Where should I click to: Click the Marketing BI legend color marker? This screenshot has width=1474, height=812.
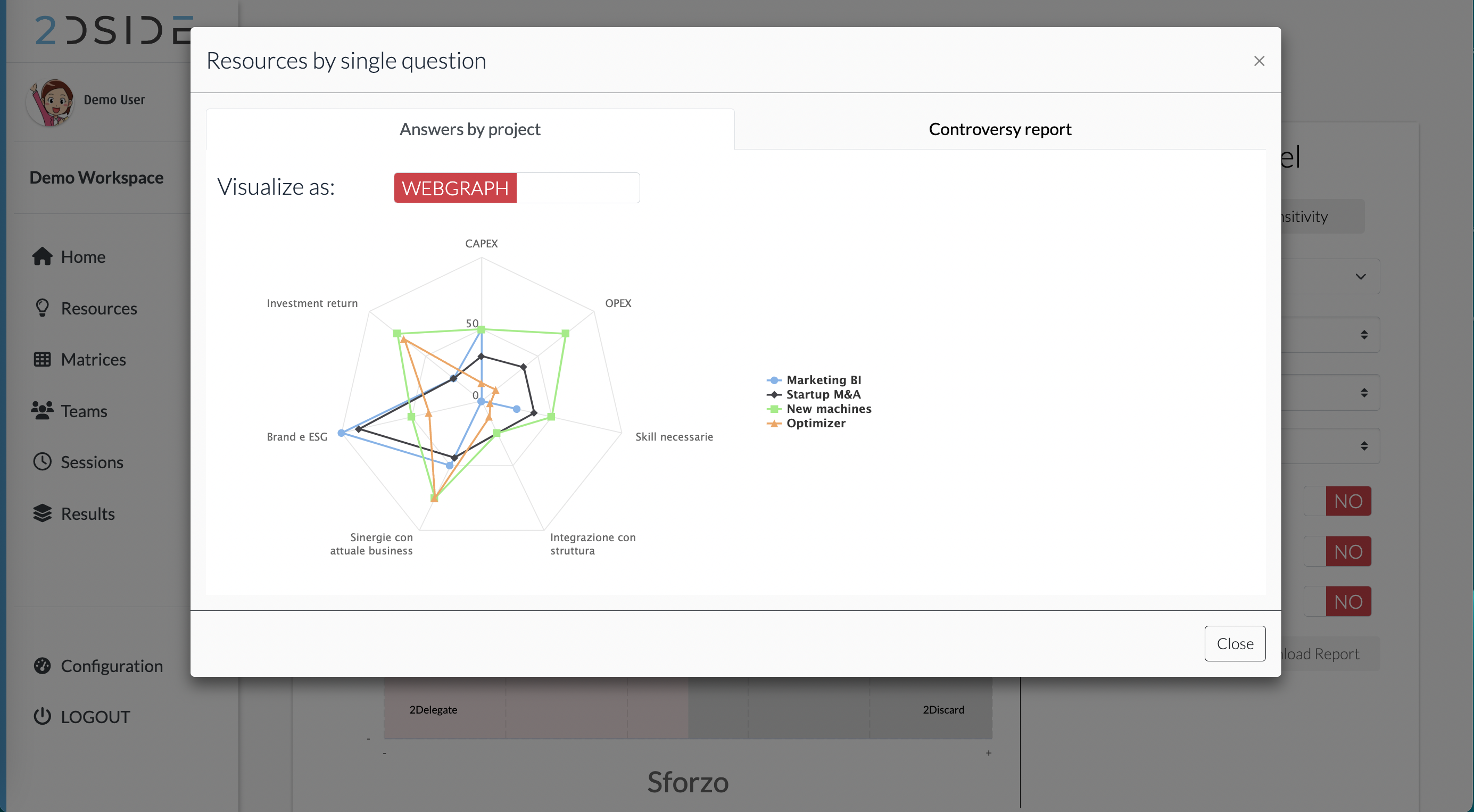774,380
